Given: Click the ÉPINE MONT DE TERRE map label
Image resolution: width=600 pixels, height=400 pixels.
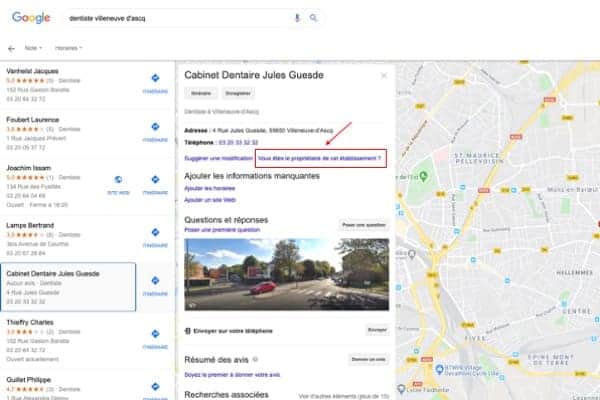Looking at the screenshot, I should click(x=550, y=359).
